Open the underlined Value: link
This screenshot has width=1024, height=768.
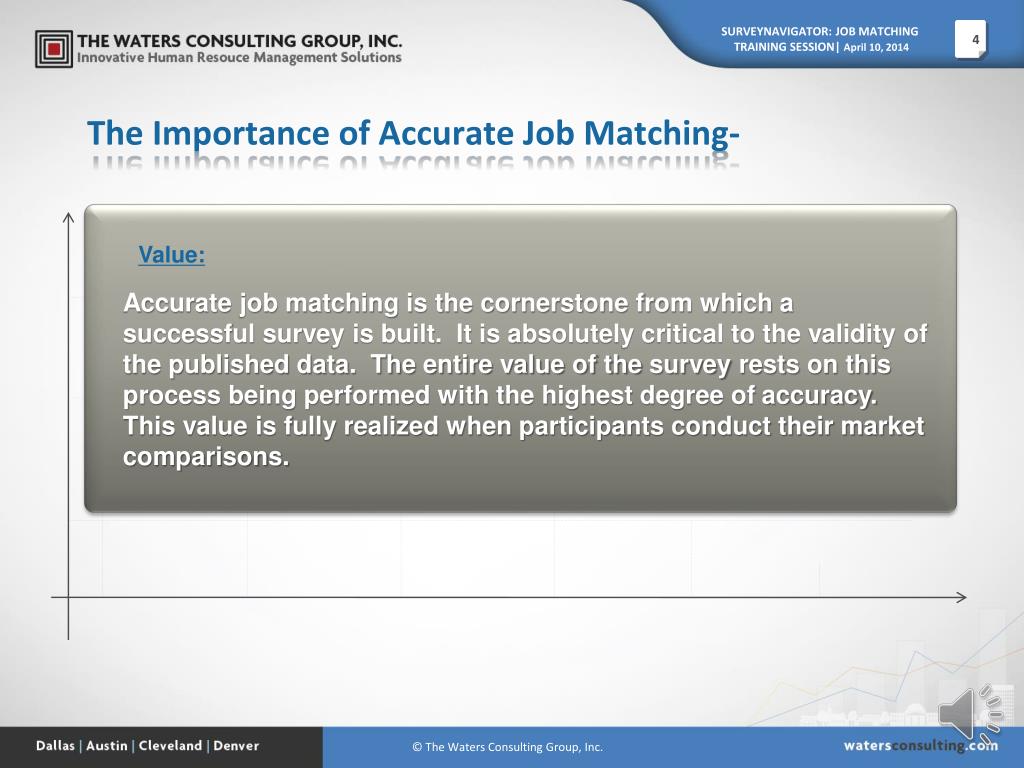172,255
